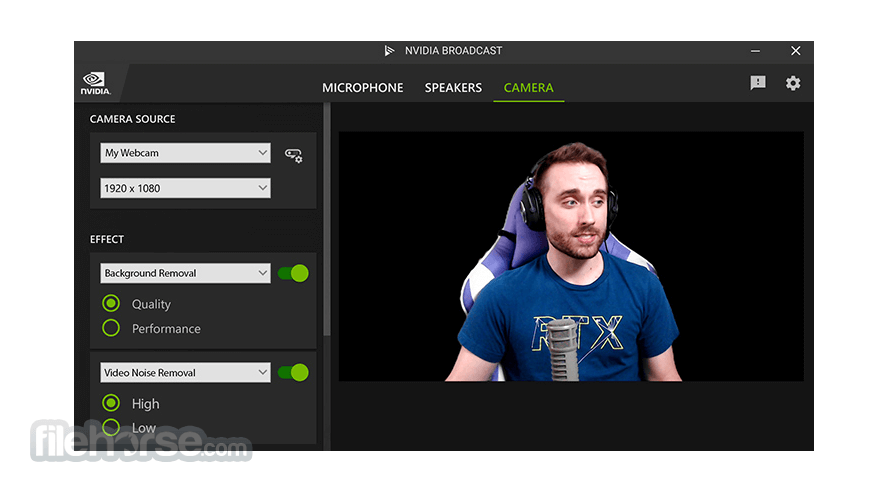Expand the Video Noise Removal effect dropdown
The width and height of the screenshot is (888, 492).
[x=185, y=373]
